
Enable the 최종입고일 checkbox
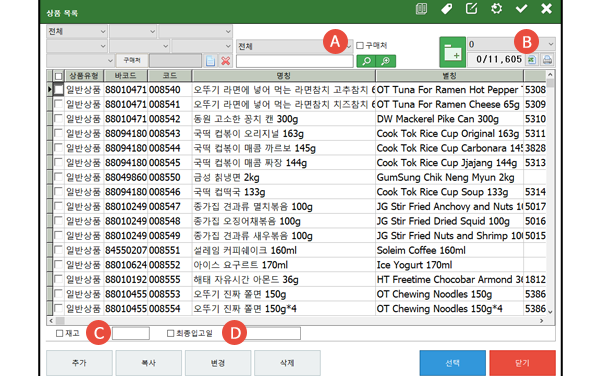(x=170, y=334)
